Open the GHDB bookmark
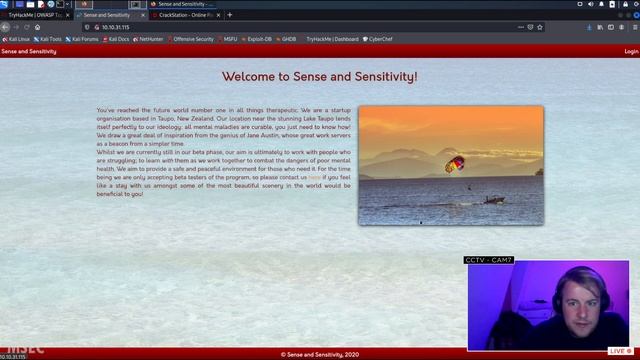640x360 pixels. click(286, 39)
